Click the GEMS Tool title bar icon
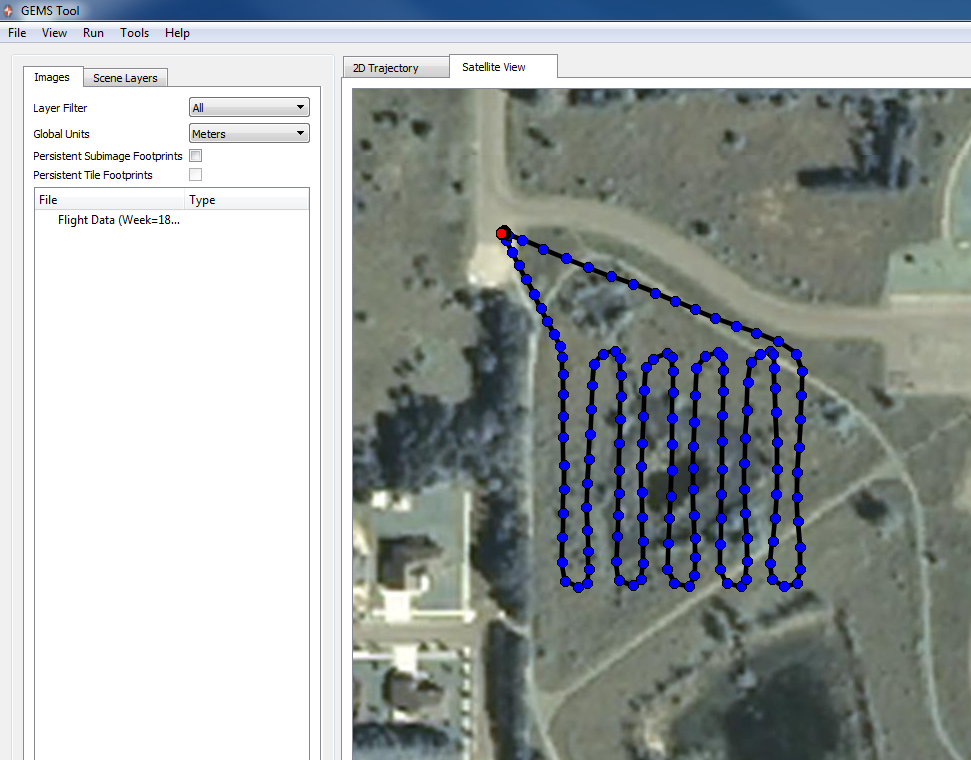The width and height of the screenshot is (971, 760). (8, 9)
